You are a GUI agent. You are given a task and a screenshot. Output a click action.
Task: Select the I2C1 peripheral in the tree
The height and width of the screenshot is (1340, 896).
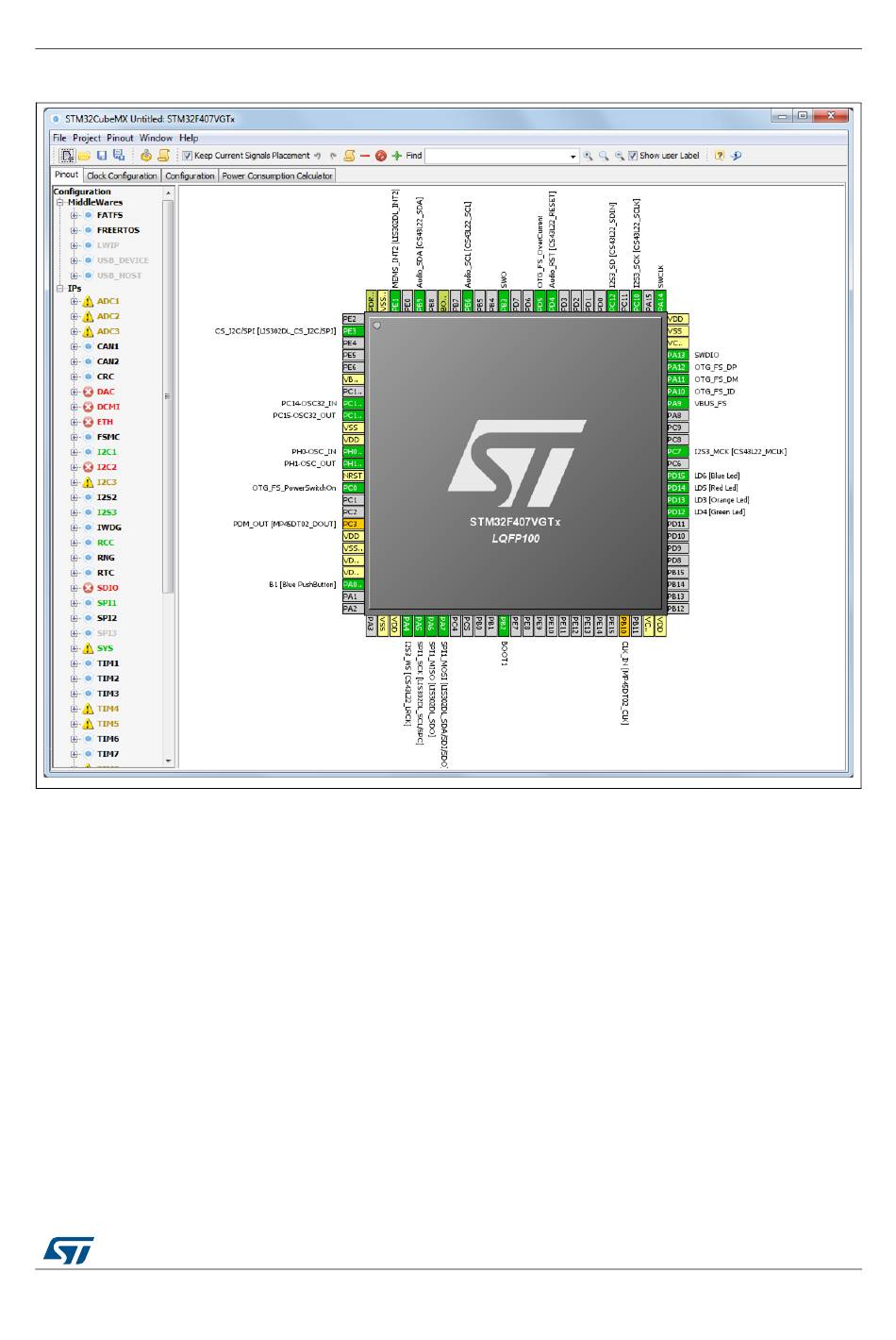coord(107,453)
